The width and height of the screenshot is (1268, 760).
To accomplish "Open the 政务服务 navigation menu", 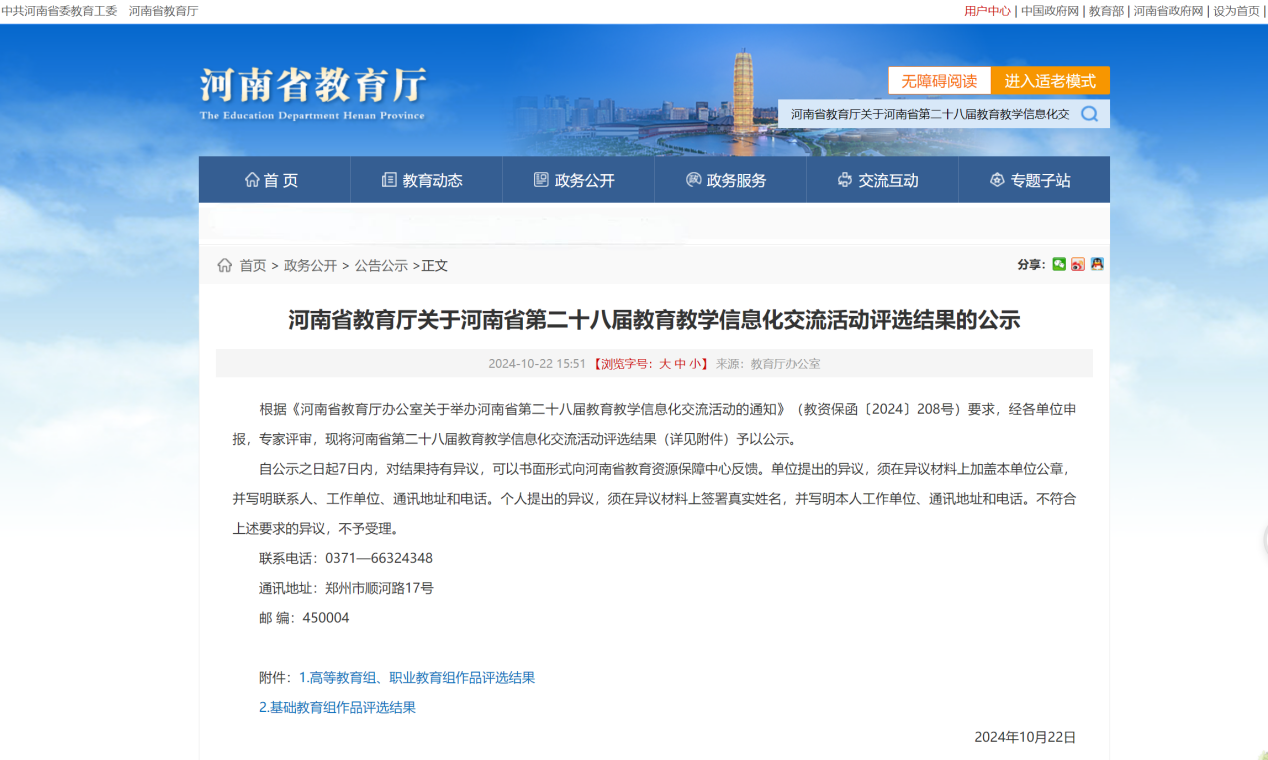I will [x=728, y=180].
